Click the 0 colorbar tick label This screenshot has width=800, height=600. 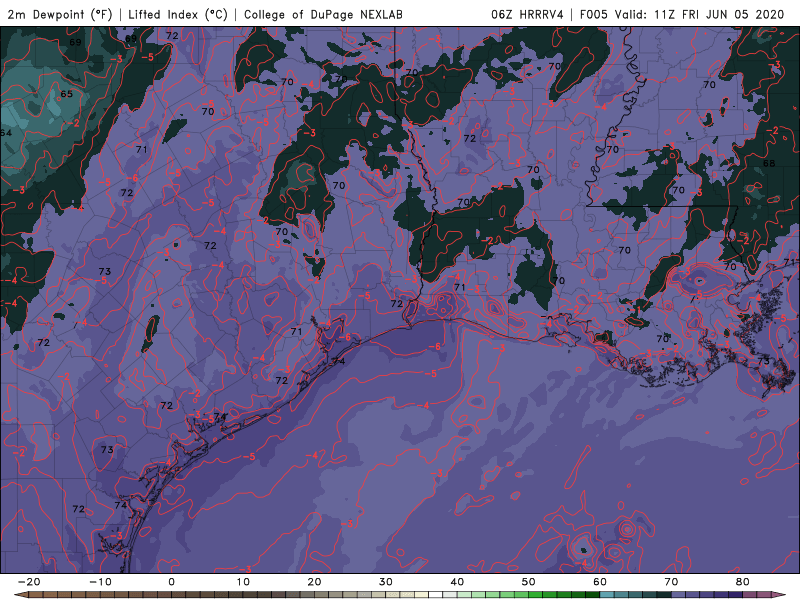[x=171, y=582]
